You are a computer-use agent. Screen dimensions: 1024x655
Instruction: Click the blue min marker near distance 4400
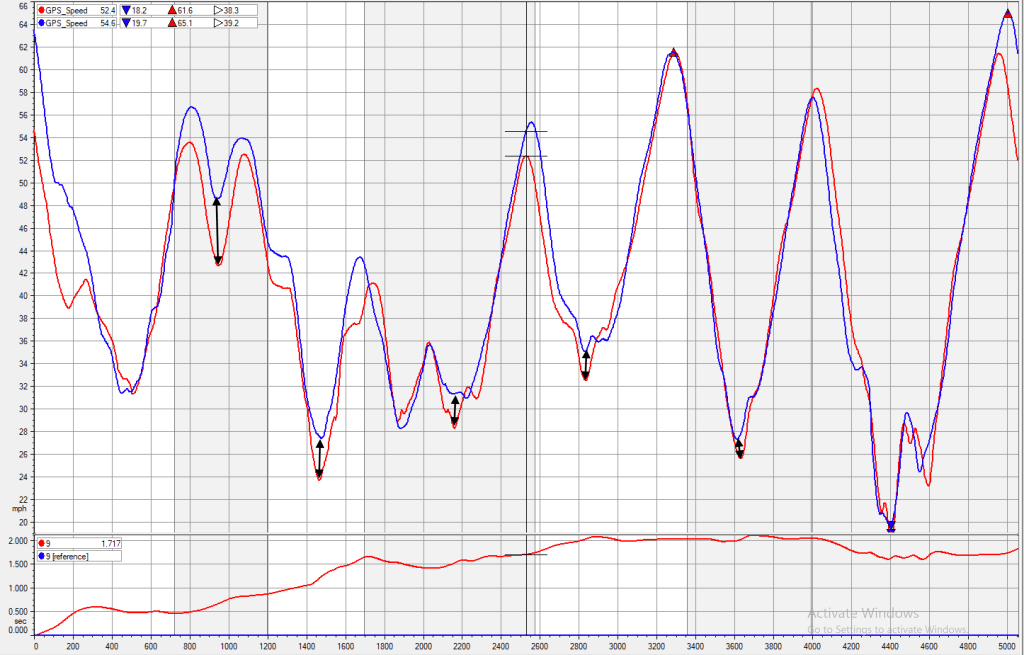coord(891,526)
